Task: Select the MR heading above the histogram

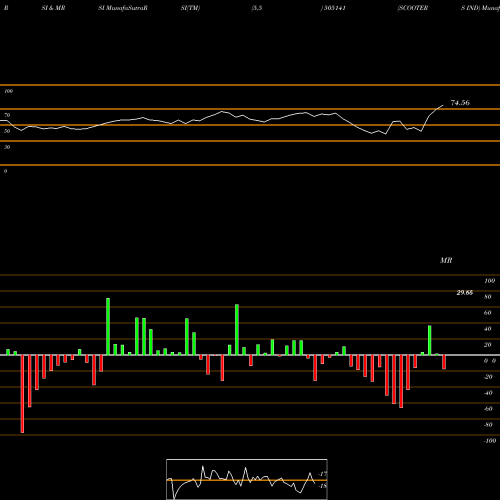Action: pyautogui.click(x=446, y=260)
